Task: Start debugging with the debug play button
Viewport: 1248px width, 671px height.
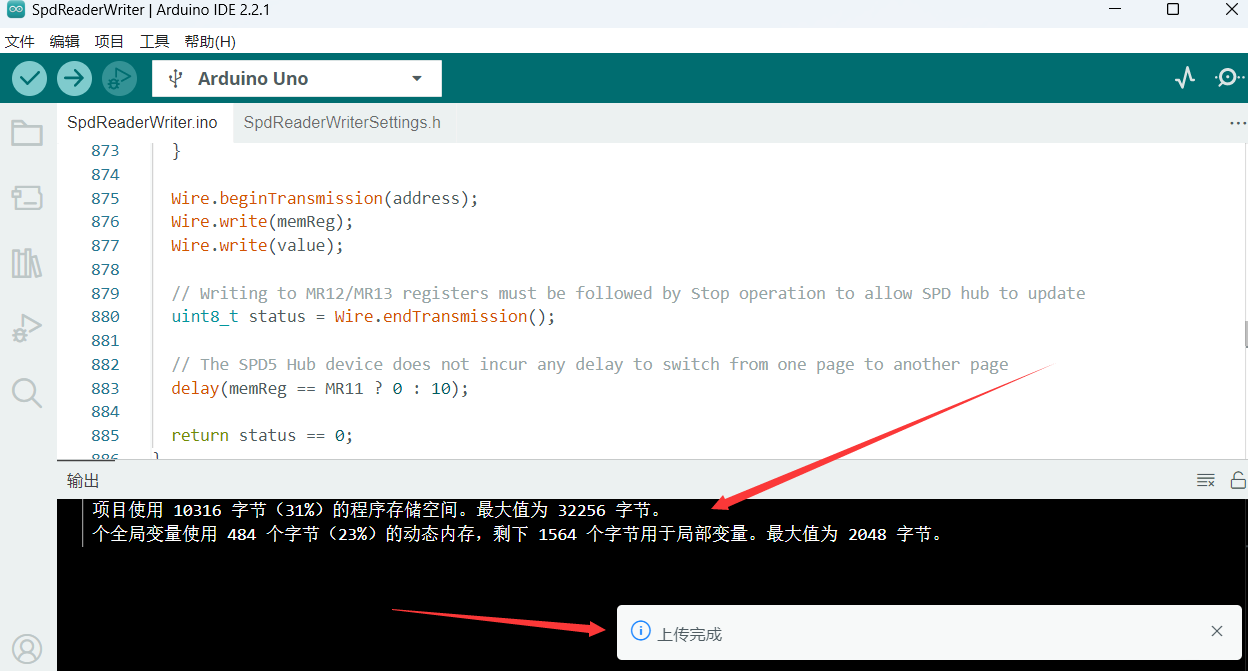Action: (x=119, y=78)
